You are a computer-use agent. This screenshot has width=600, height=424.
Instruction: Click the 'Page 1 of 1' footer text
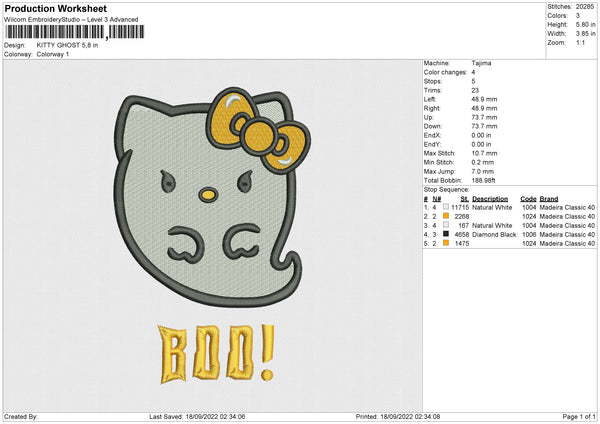click(579, 417)
